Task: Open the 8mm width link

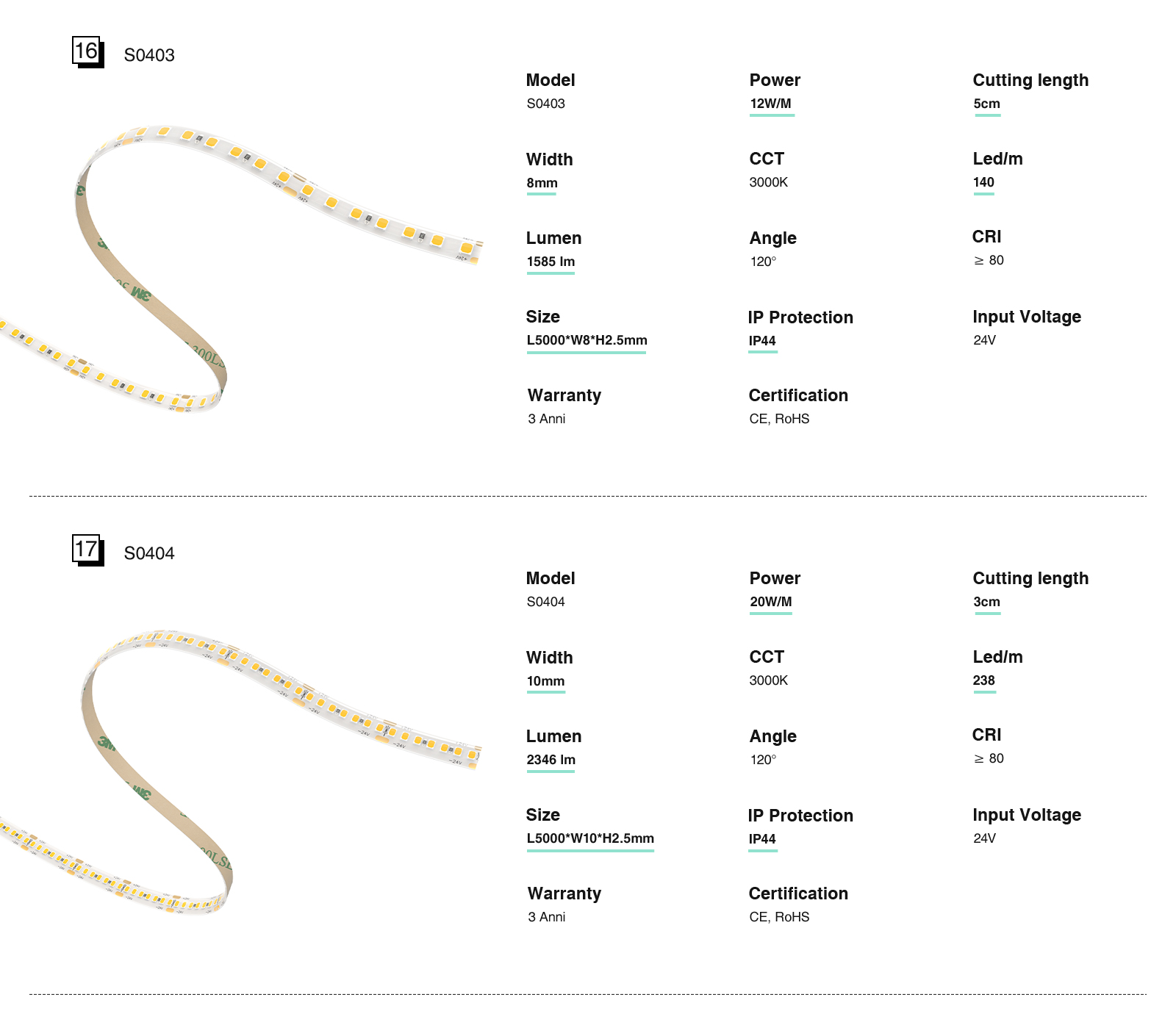Action: pyautogui.click(x=542, y=183)
